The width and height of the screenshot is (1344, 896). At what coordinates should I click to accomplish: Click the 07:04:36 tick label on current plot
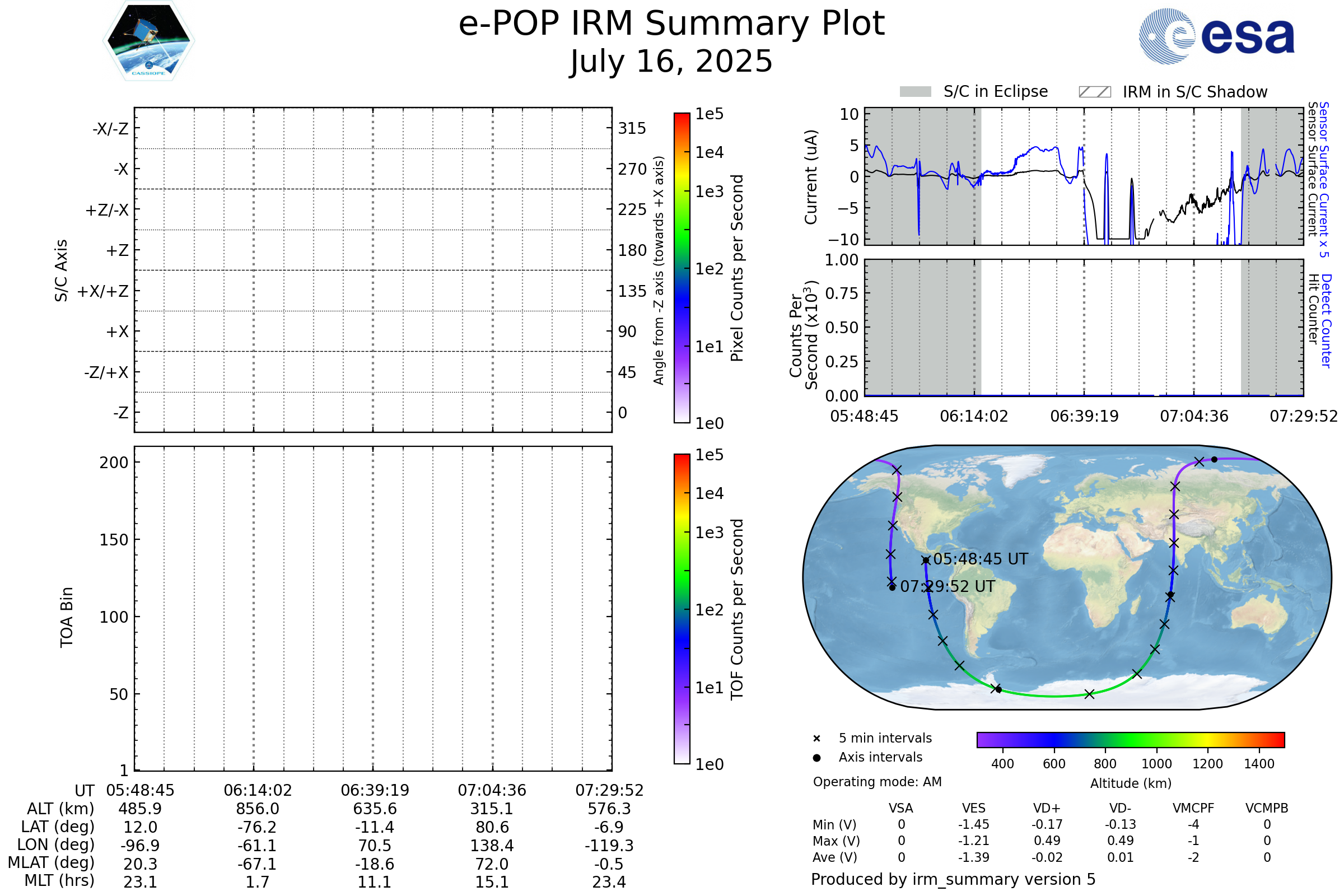(x=1194, y=416)
